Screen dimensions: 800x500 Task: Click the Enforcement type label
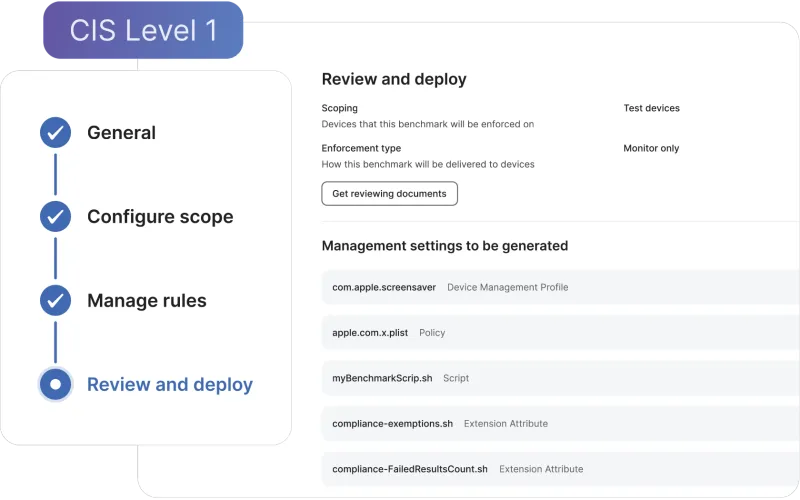pos(361,148)
